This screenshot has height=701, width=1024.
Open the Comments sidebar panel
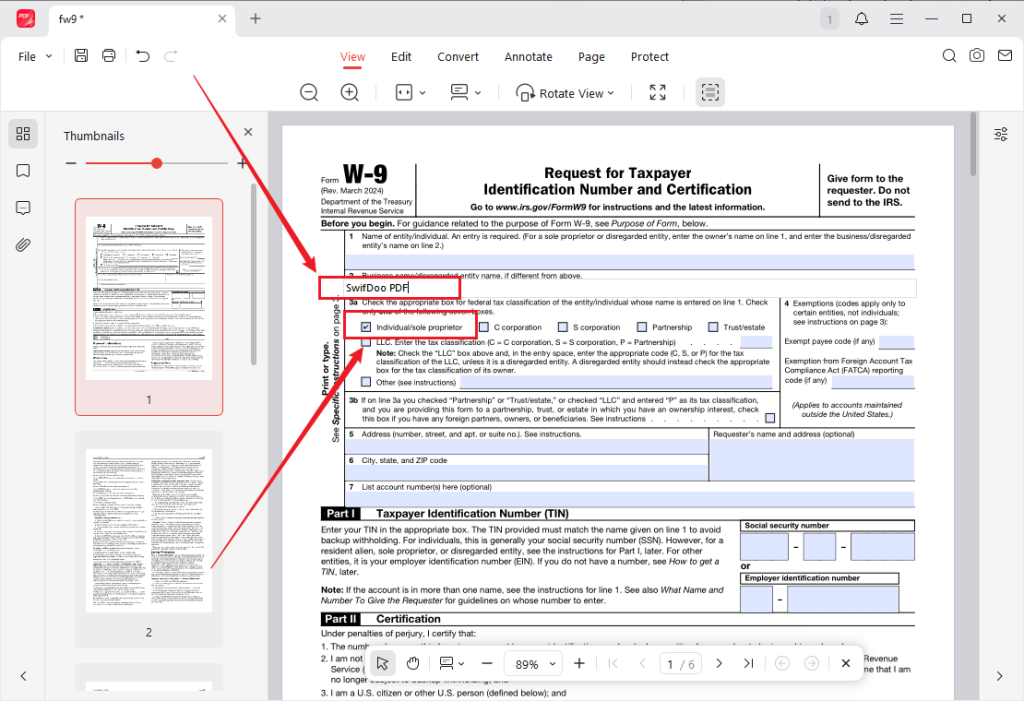[23, 208]
